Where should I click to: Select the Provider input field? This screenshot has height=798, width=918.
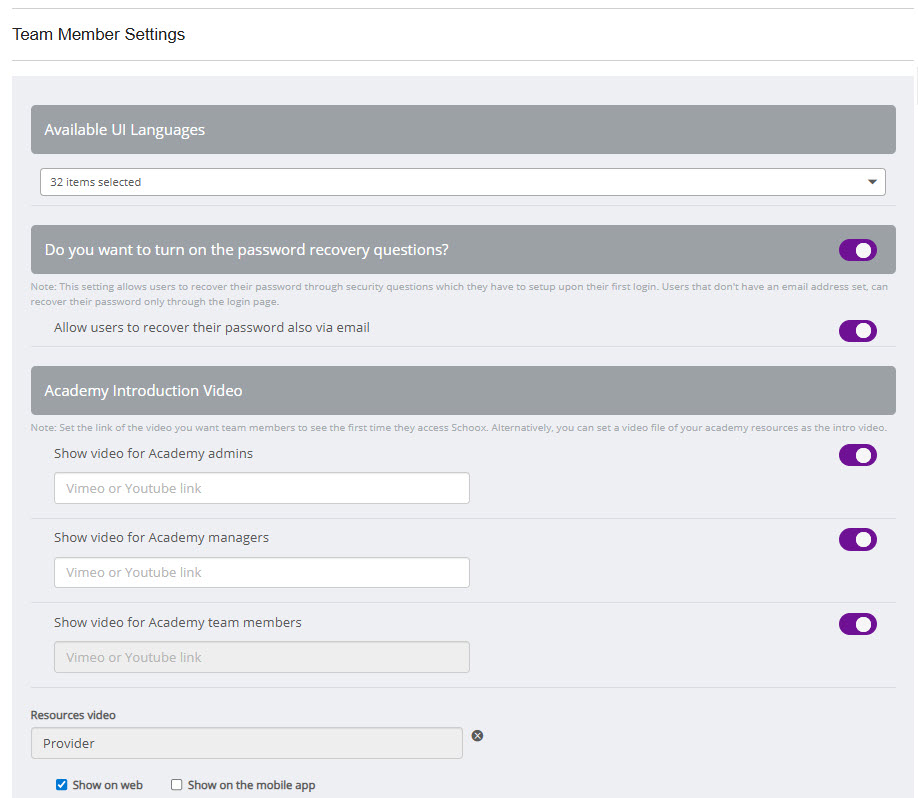tap(246, 743)
